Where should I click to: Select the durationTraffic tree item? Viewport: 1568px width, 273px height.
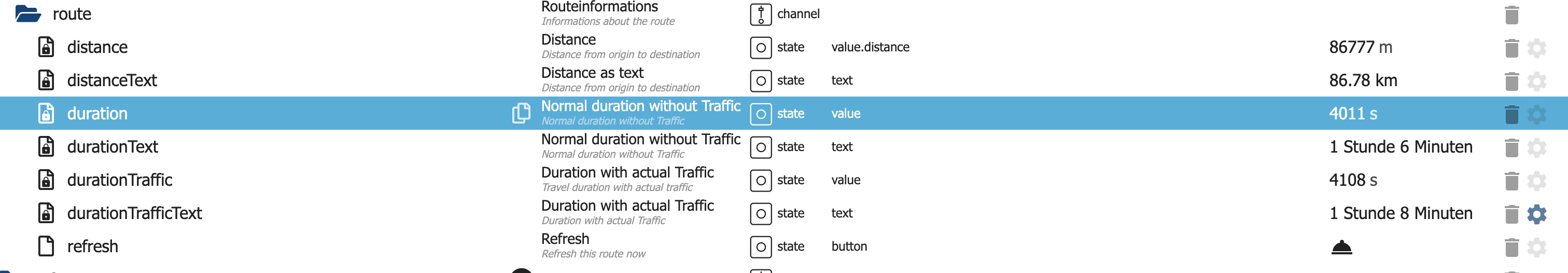point(119,181)
